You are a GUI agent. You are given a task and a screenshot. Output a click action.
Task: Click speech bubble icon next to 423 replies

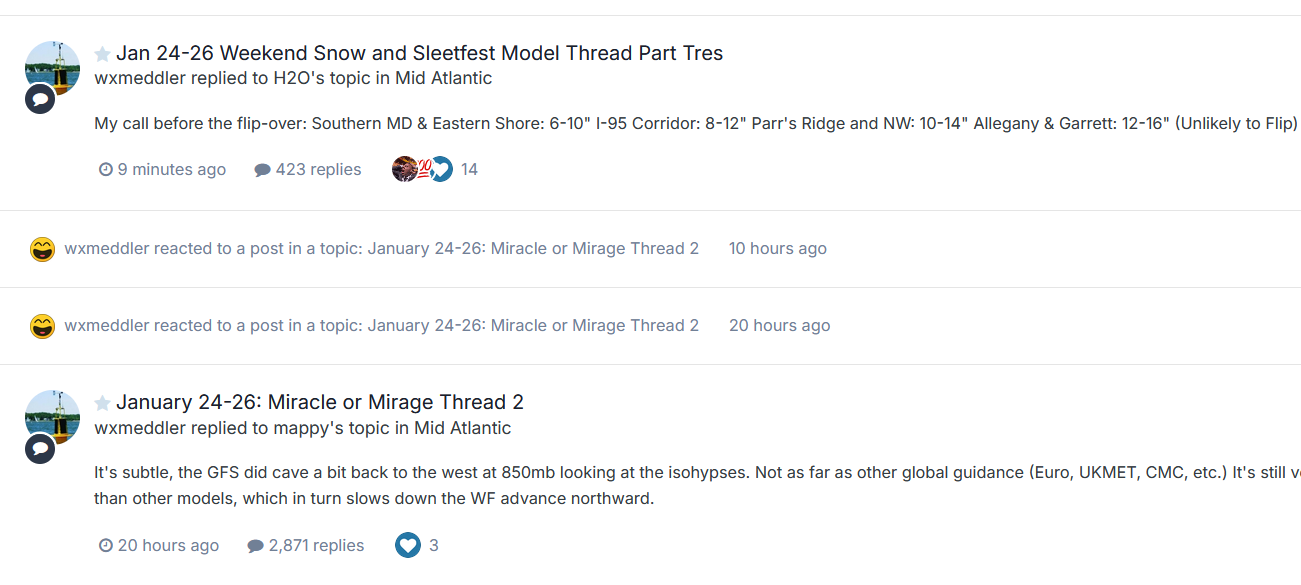(262, 170)
